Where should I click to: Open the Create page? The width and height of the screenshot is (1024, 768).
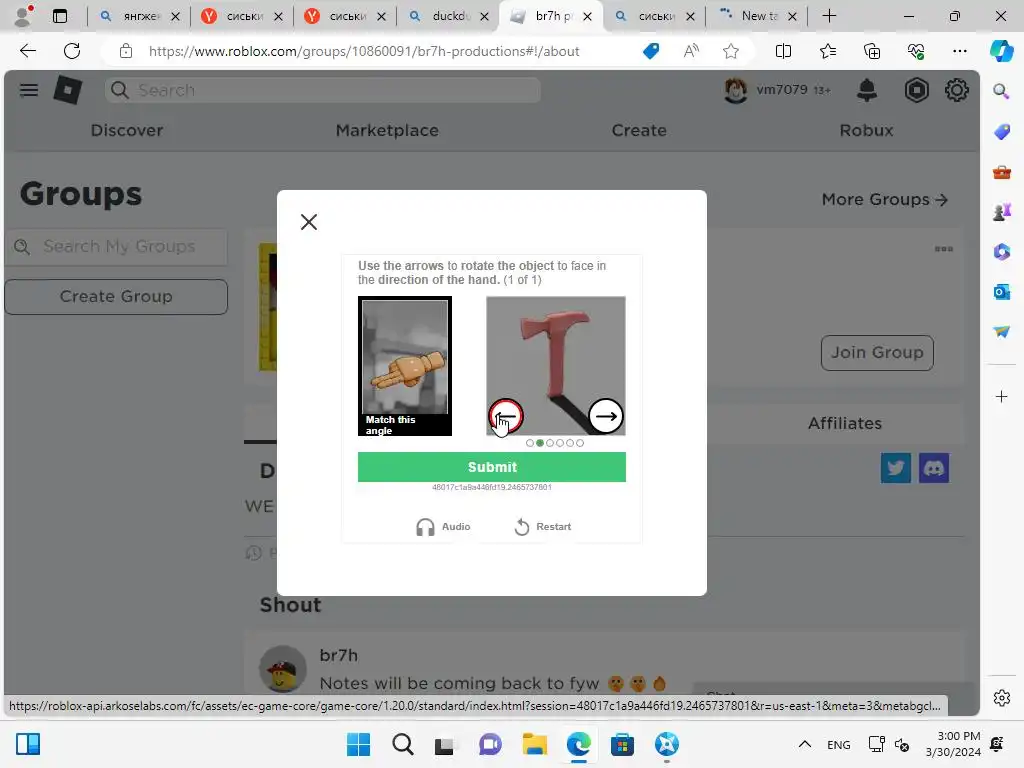(639, 130)
